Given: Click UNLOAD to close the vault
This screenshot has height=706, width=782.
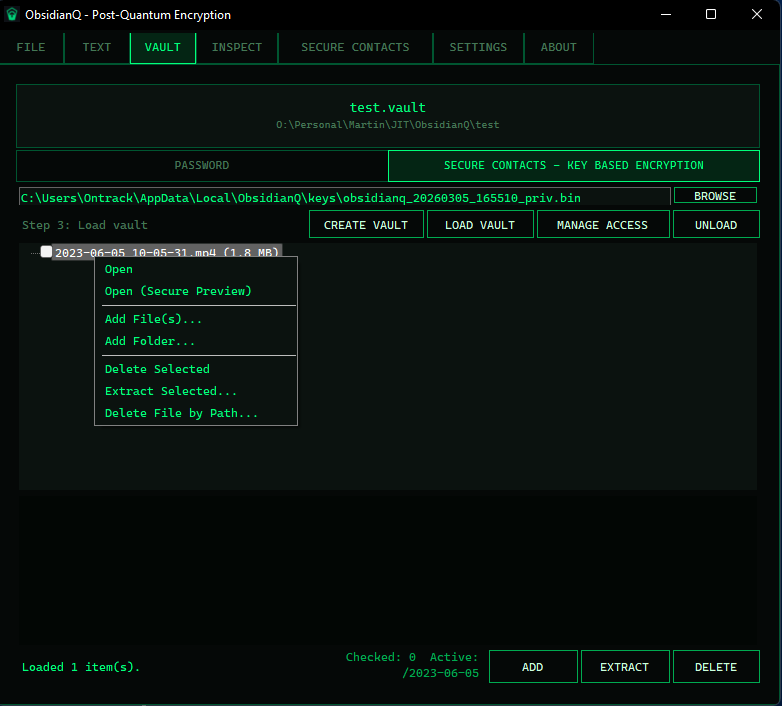Looking at the screenshot, I should pyautogui.click(x=716, y=224).
